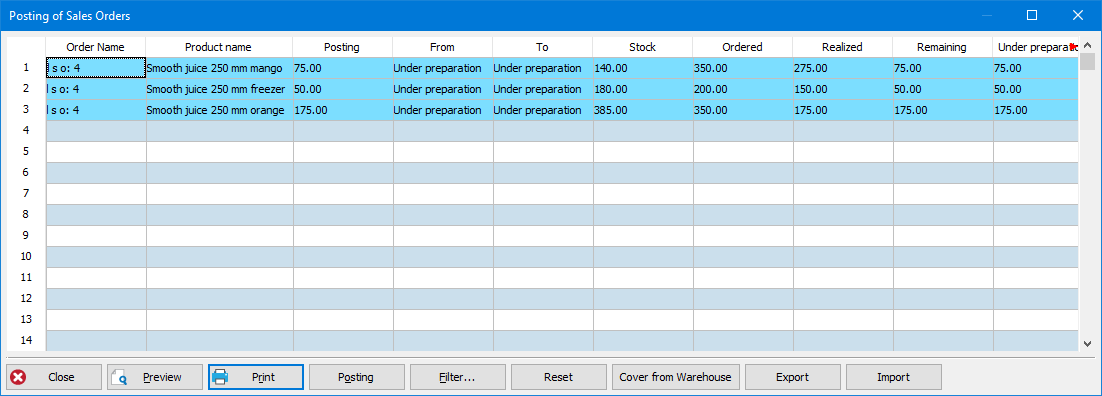The width and height of the screenshot is (1102, 396).
Task: Select Smooth juice 250 mm mango cell
Action: pos(219,68)
